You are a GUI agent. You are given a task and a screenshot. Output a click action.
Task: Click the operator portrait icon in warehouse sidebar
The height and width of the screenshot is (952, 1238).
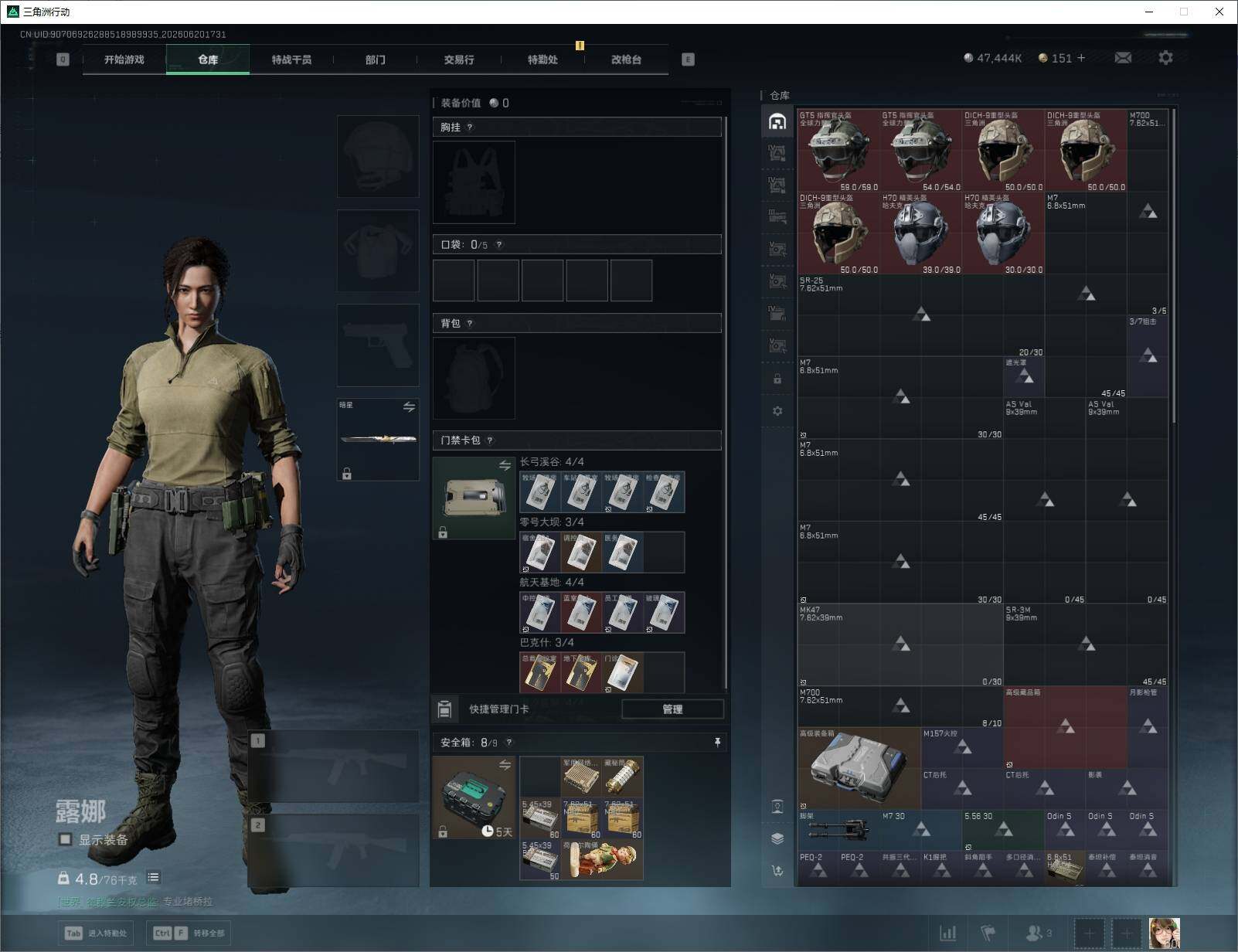(x=777, y=807)
